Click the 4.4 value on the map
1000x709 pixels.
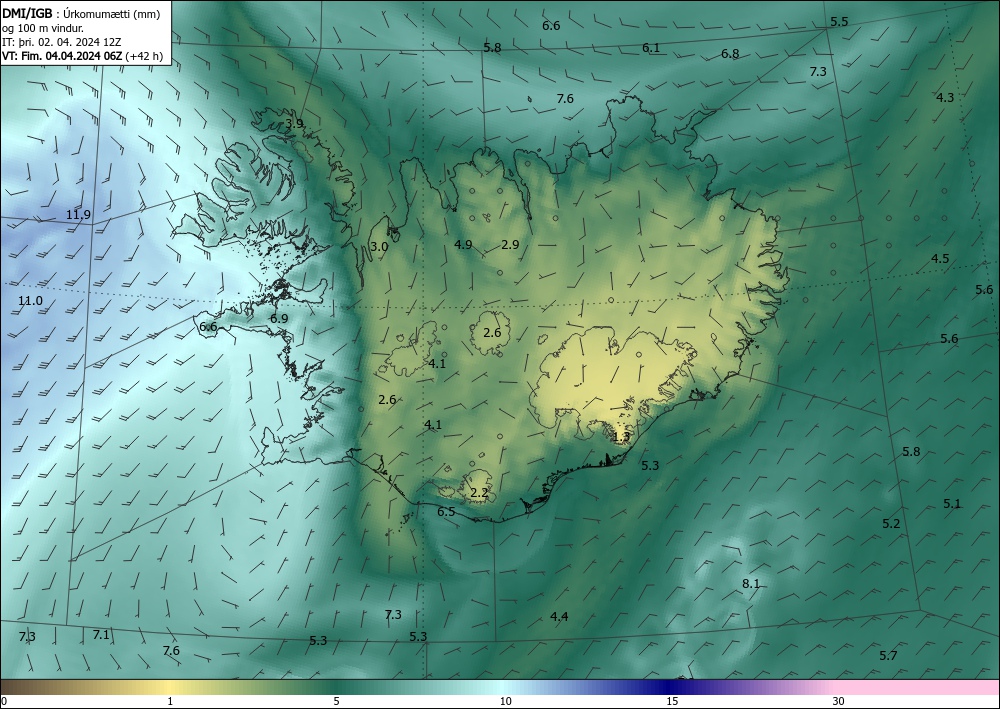[x=559, y=616]
